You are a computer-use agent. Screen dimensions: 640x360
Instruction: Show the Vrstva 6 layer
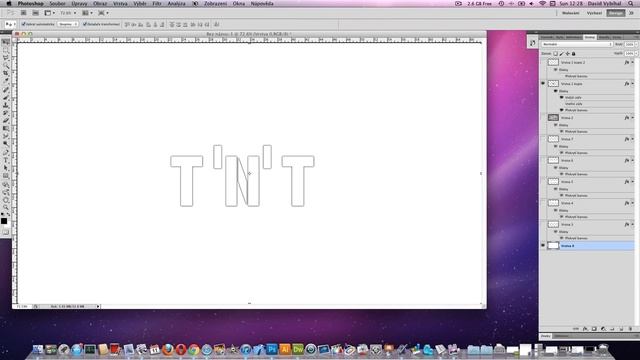coord(543,160)
